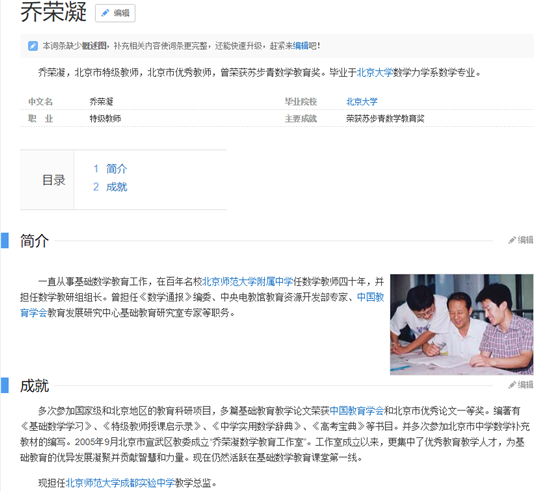Click the blue marker beside 简介 heading
Image resolution: width=550 pixels, height=491 pixels.
[x=5, y=241]
